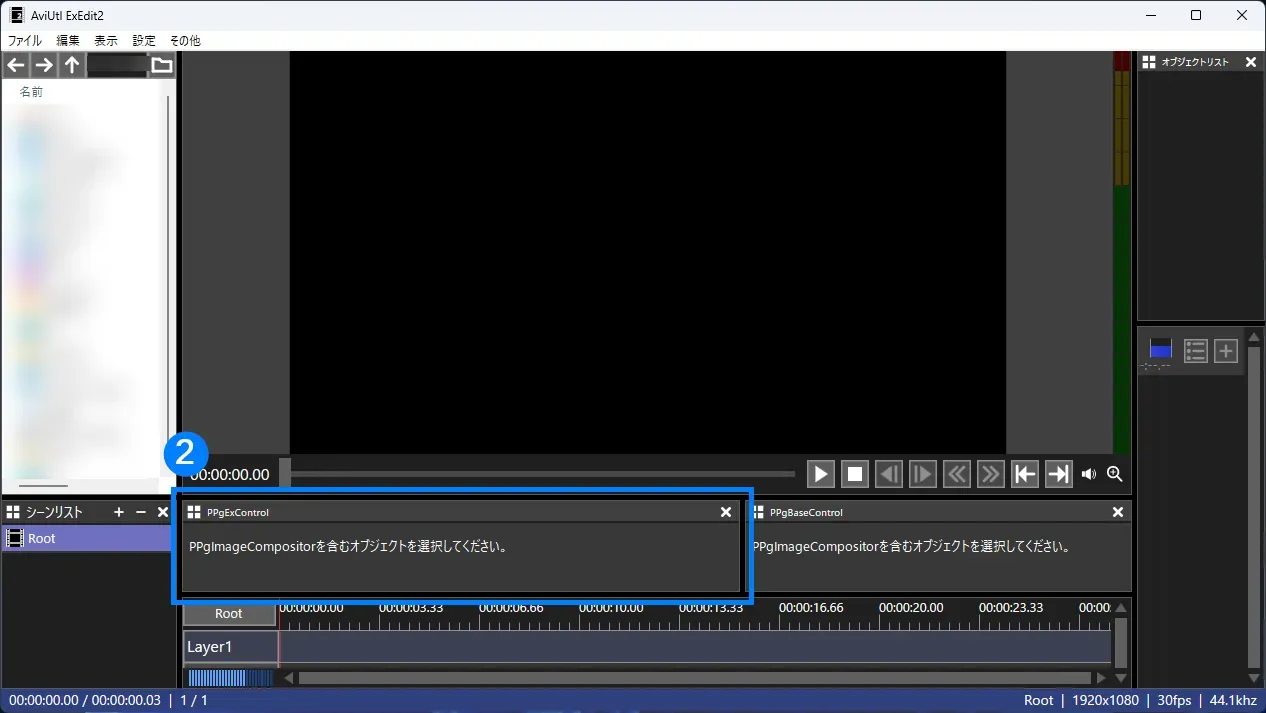Go up one folder level
The width and height of the screenshot is (1266, 713).
(72, 65)
